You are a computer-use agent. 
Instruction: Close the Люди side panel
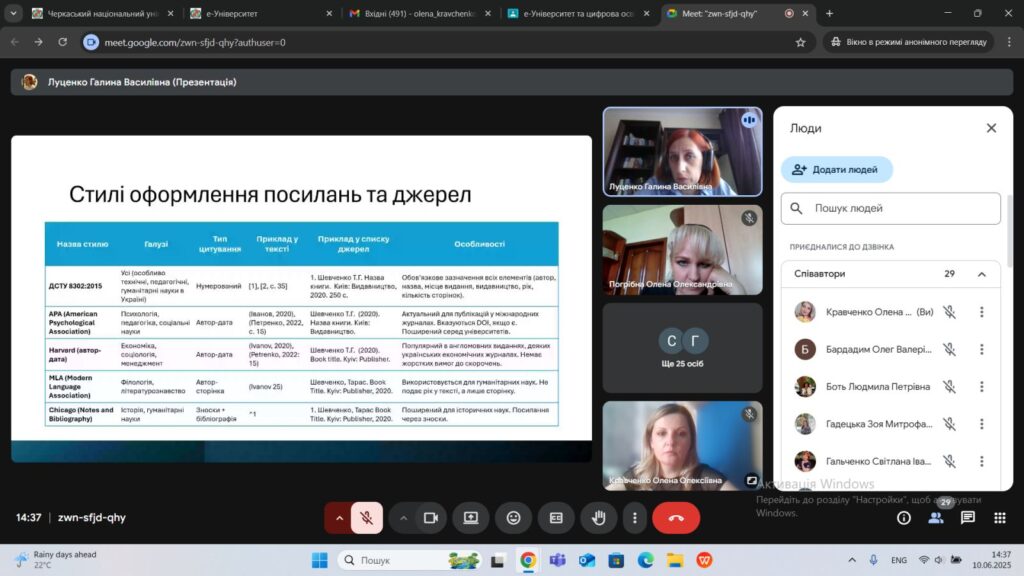click(991, 128)
